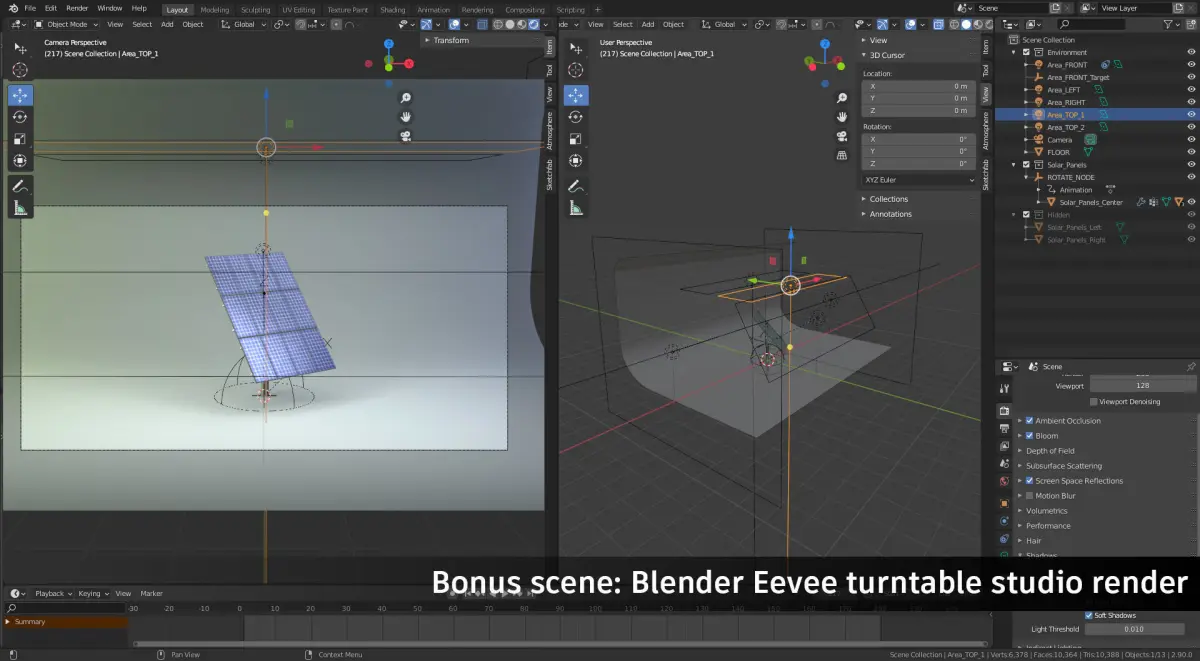Open the Tool properties tab icon

click(1004, 386)
